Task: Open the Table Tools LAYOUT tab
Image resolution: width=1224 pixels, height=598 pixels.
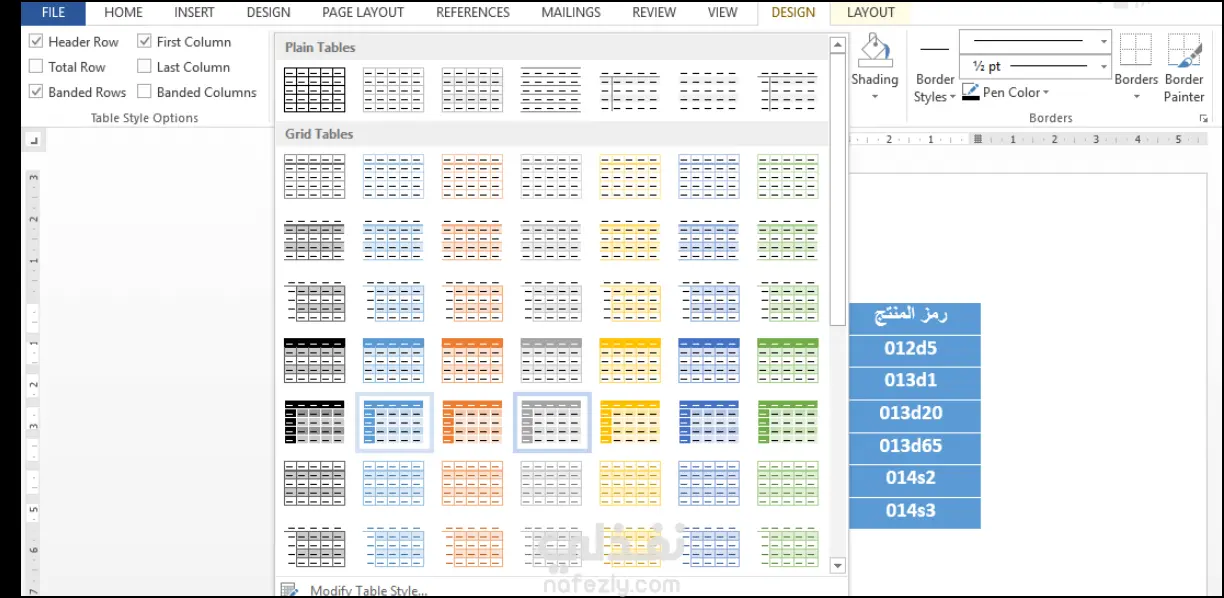Action: [x=870, y=13]
